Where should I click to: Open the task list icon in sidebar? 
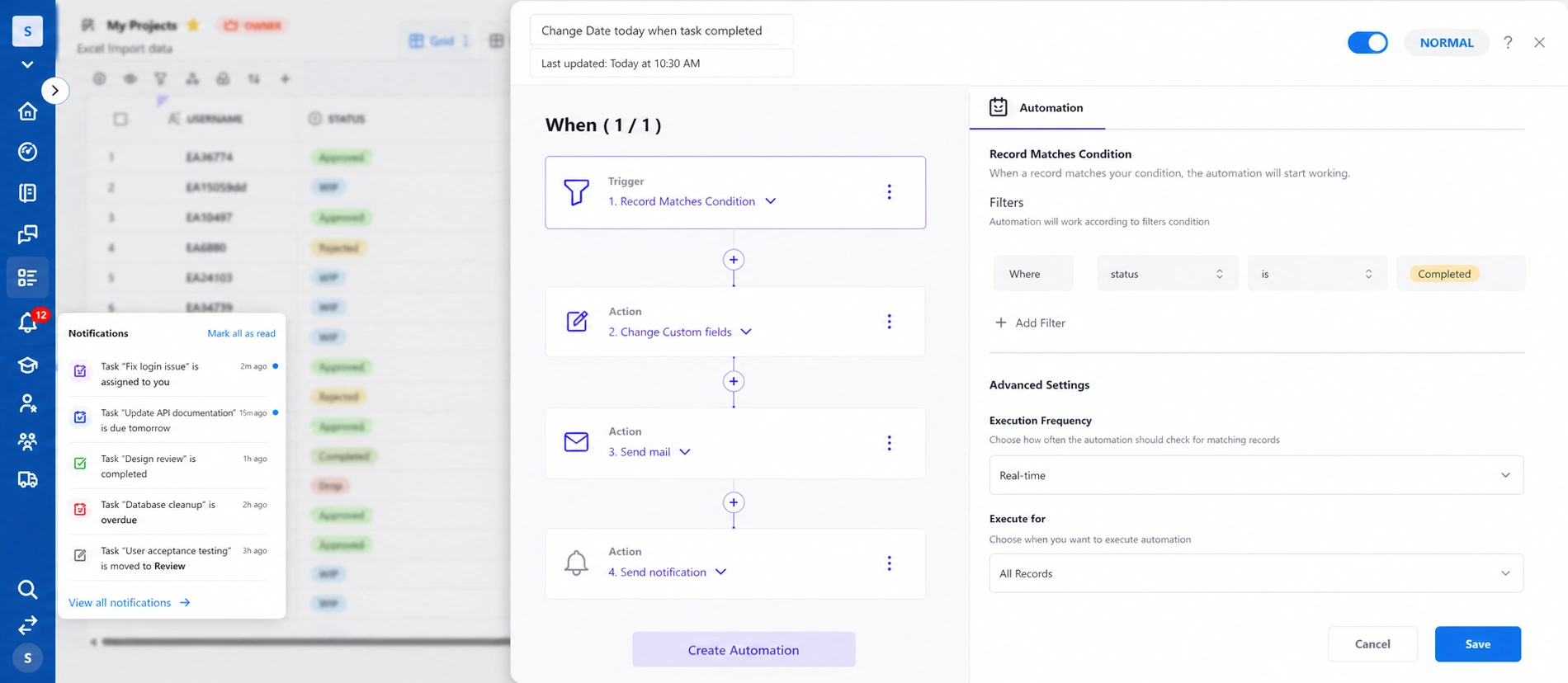click(27, 277)
